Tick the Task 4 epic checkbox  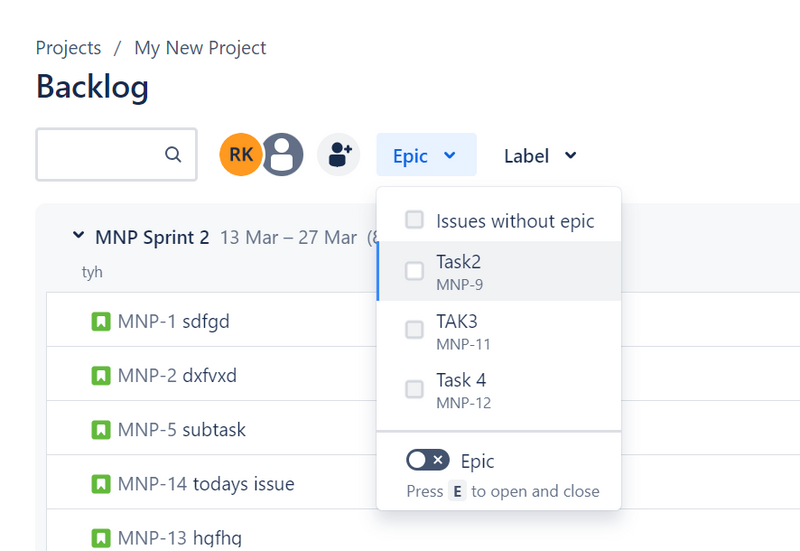[x=414, y=389]
